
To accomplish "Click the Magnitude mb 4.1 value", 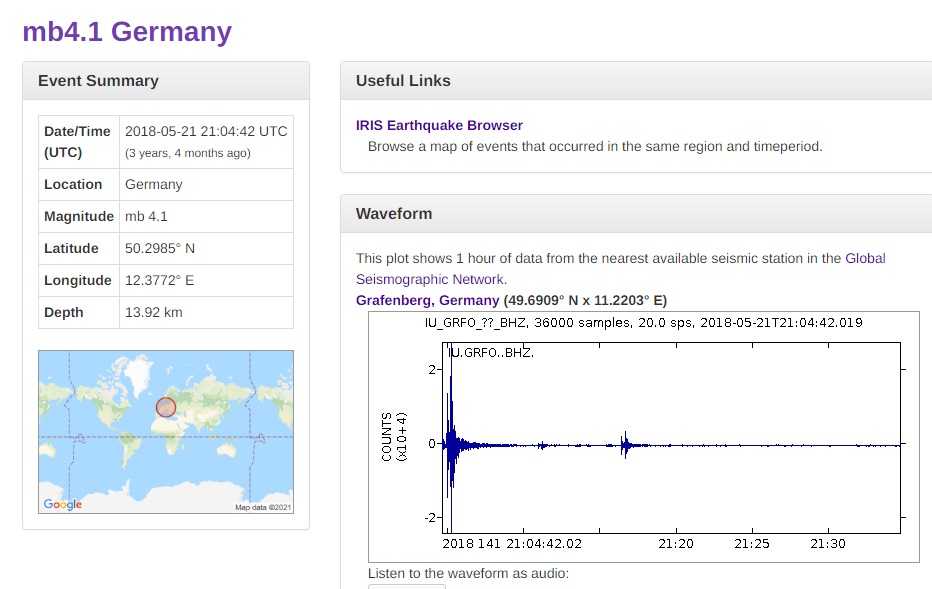I will [146, 216].
